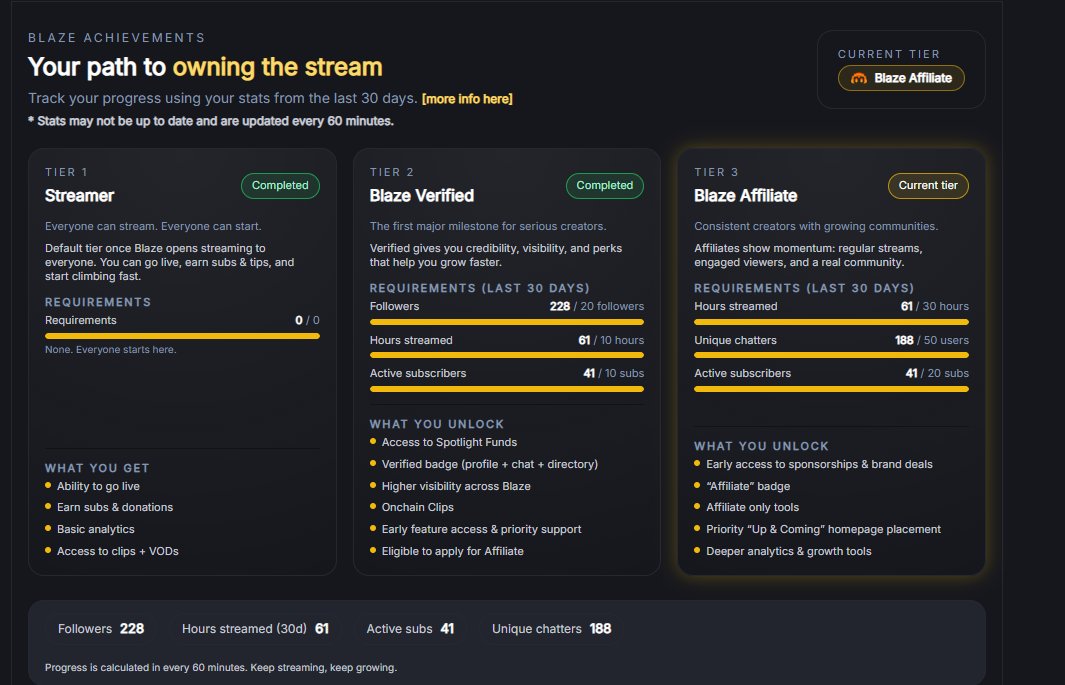Screen dimensions: 1065x685
Task: Click the 'BLAZE ACHIEVEMENTS' header label
Action: (x=117, y=38)
